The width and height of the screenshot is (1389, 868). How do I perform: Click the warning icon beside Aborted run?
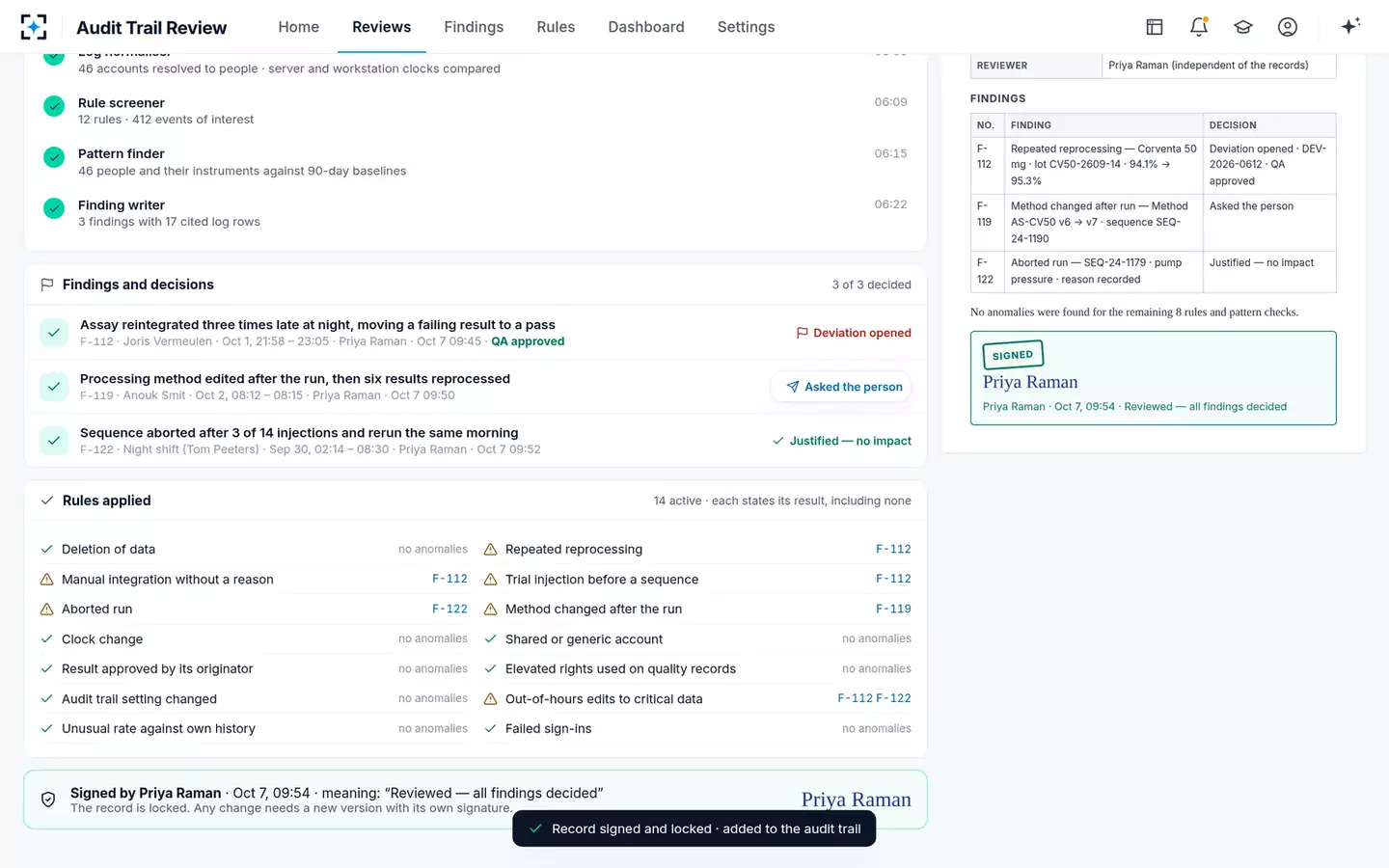point(46,609)
